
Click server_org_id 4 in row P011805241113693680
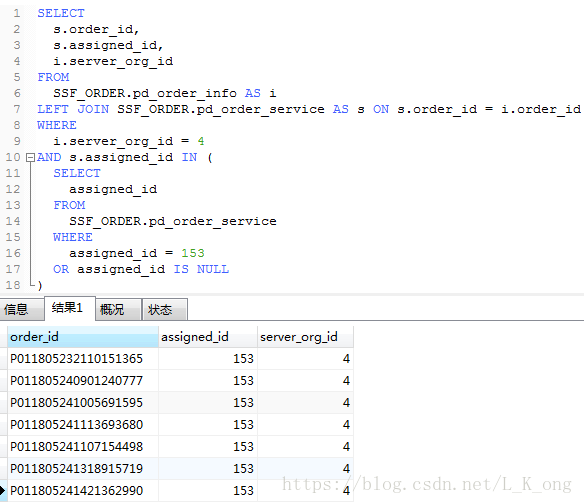tap(305, 425)
